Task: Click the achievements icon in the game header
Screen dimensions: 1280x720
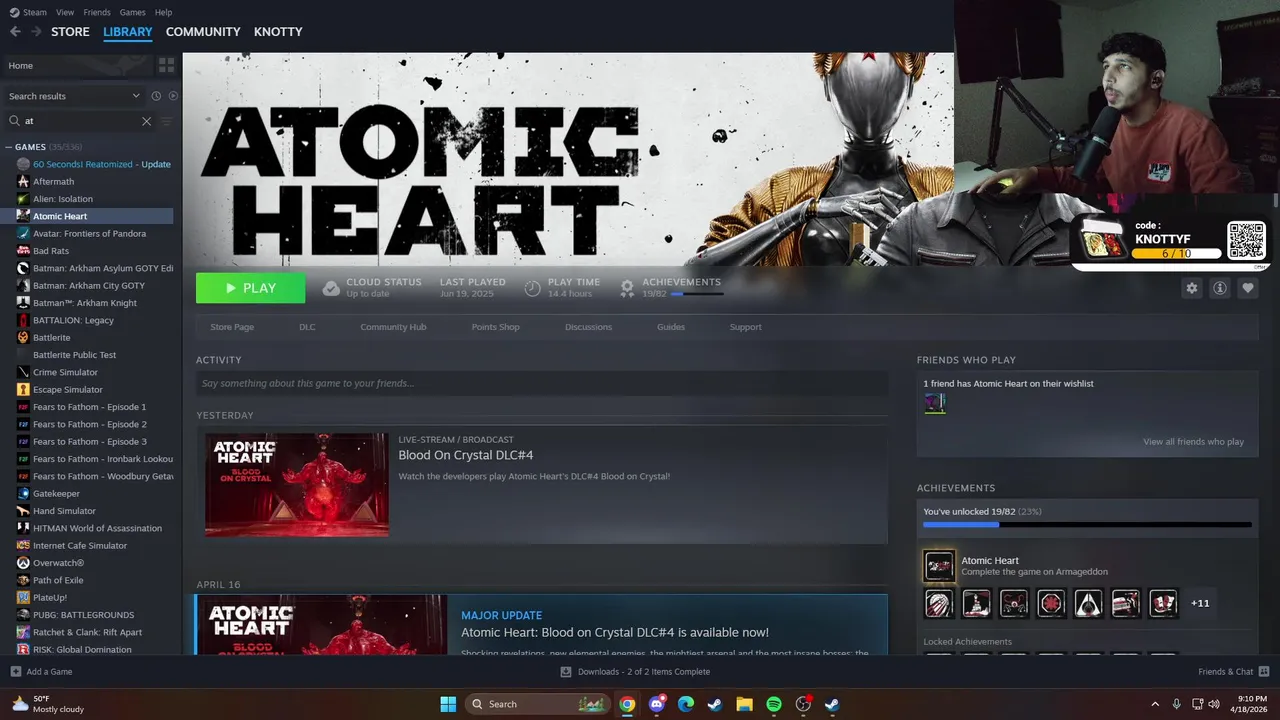Action: (x=627, y=288)
